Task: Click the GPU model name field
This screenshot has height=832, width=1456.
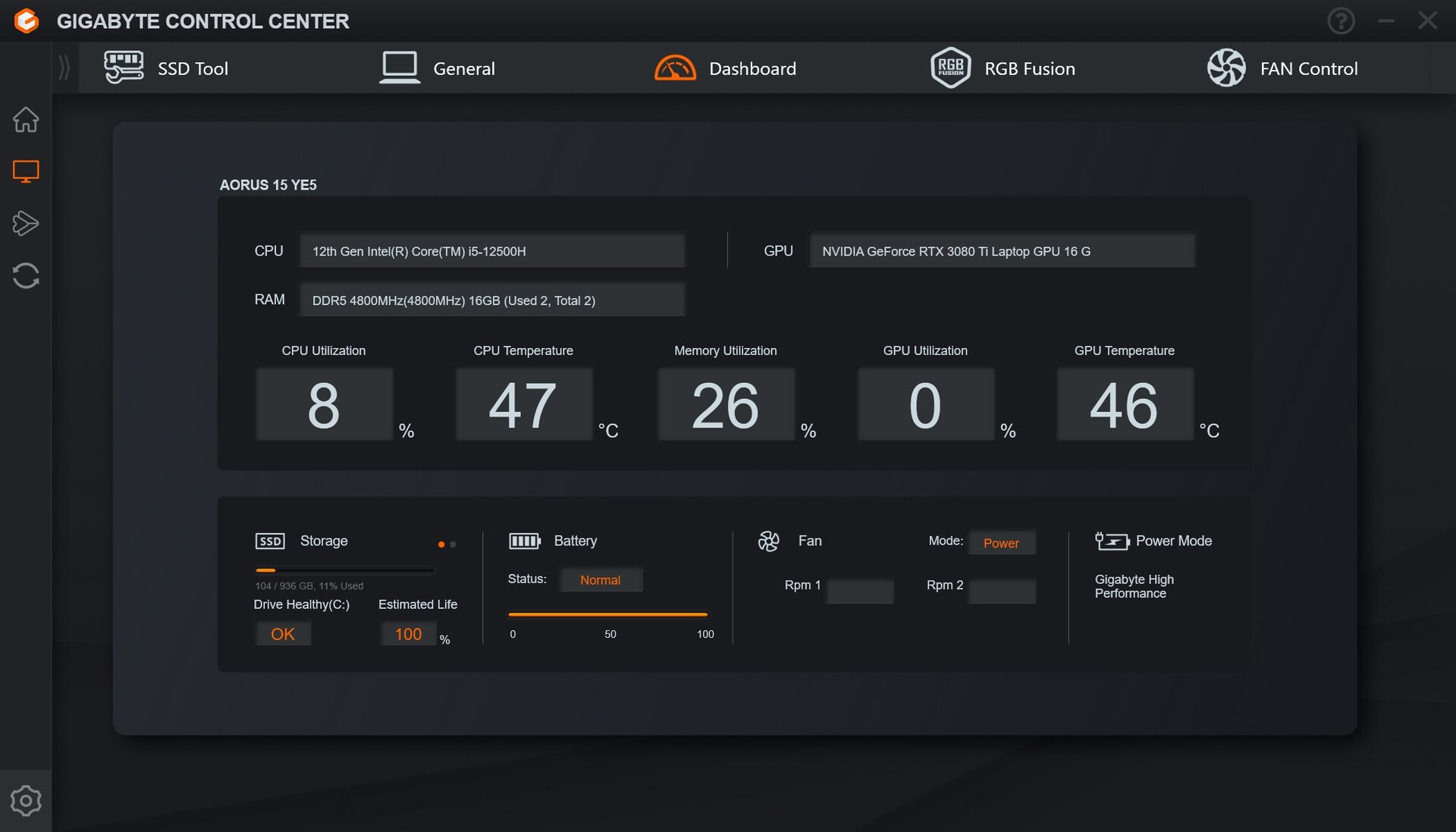Action: point(1002,250)
